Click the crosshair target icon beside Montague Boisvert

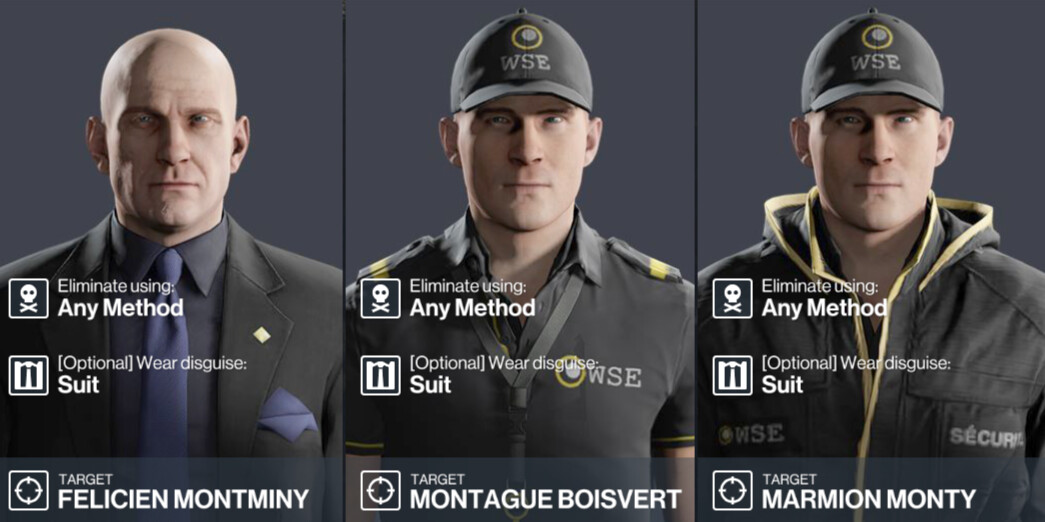pyautogui.click(x=381, y=491)
